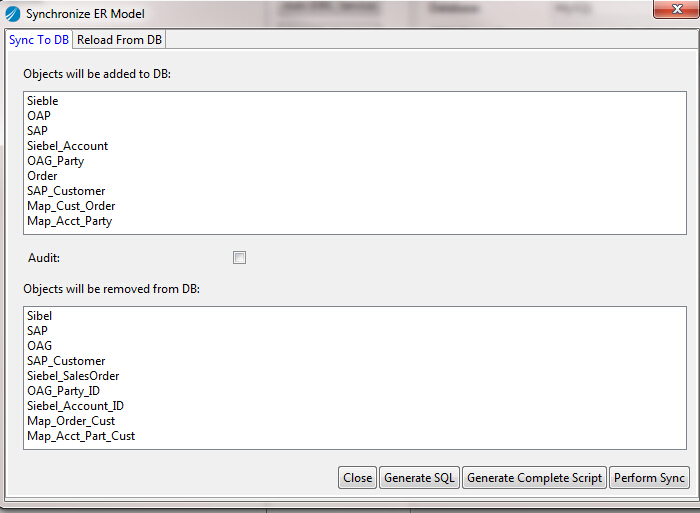Pick Map_Order_Cust in the removed list
Screen dimensions: 700x513
coord(71,421)
